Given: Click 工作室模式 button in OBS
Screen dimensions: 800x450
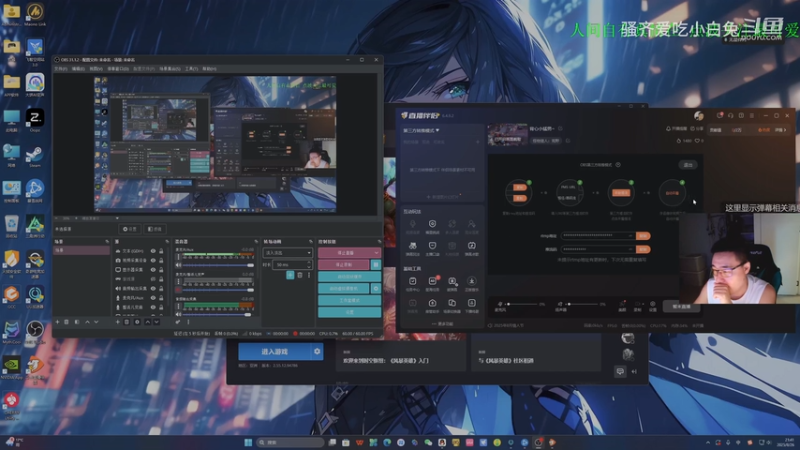Looking at the screenshot, I should click(349, 300).
